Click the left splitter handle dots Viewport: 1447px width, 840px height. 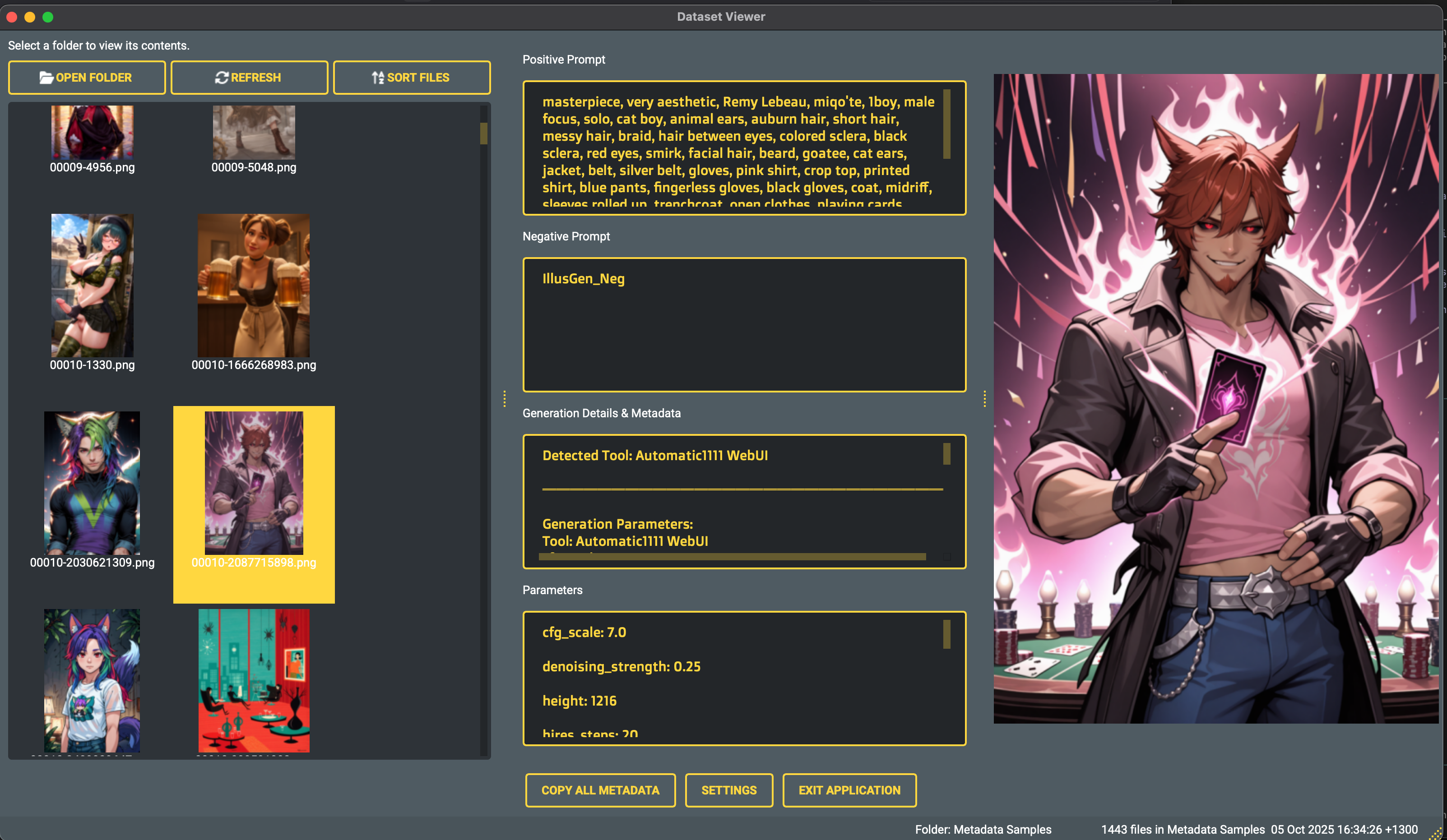point(505,399)
